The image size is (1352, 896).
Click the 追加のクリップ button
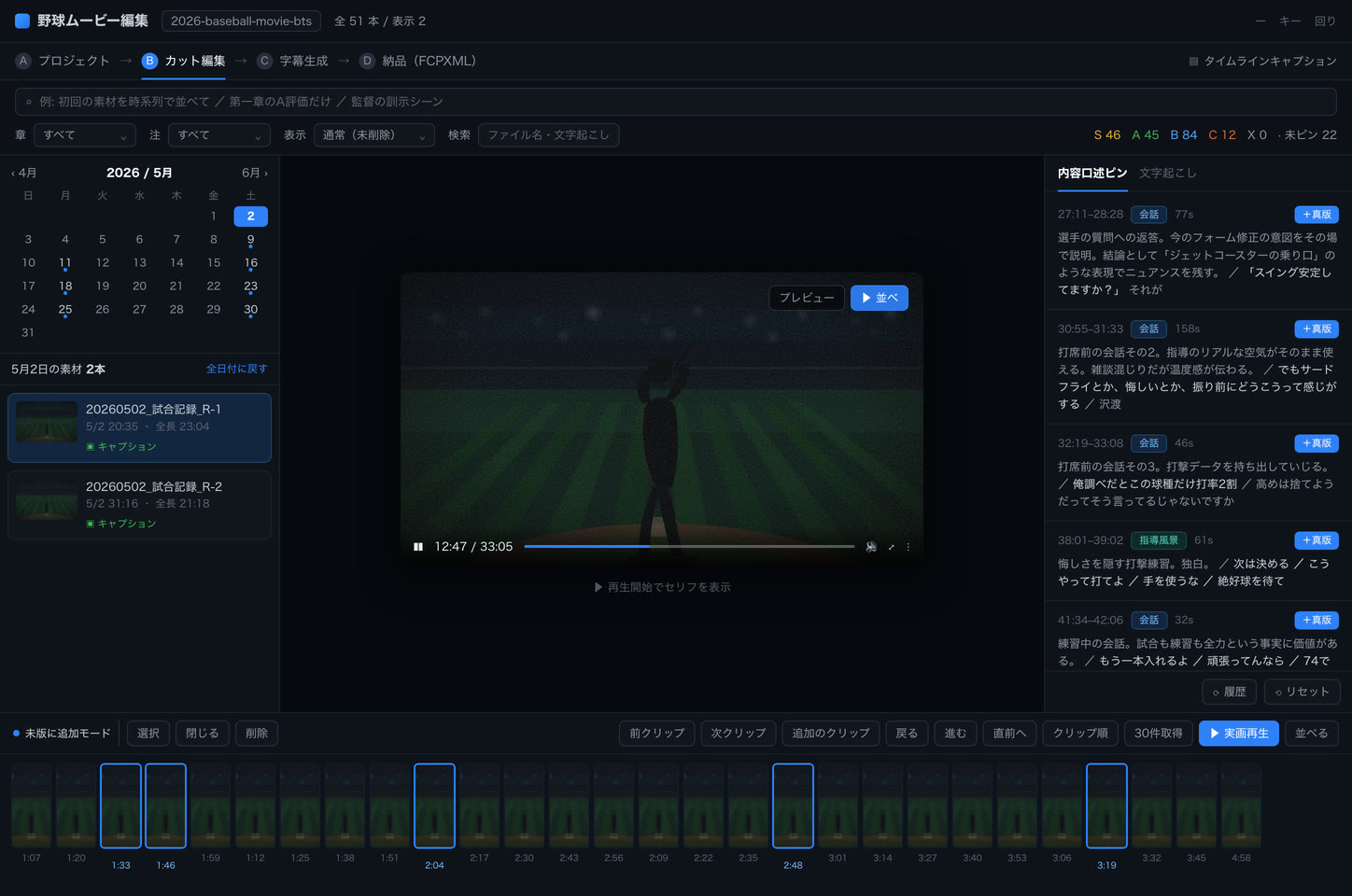pyautogui.click(x=831, y=734)
